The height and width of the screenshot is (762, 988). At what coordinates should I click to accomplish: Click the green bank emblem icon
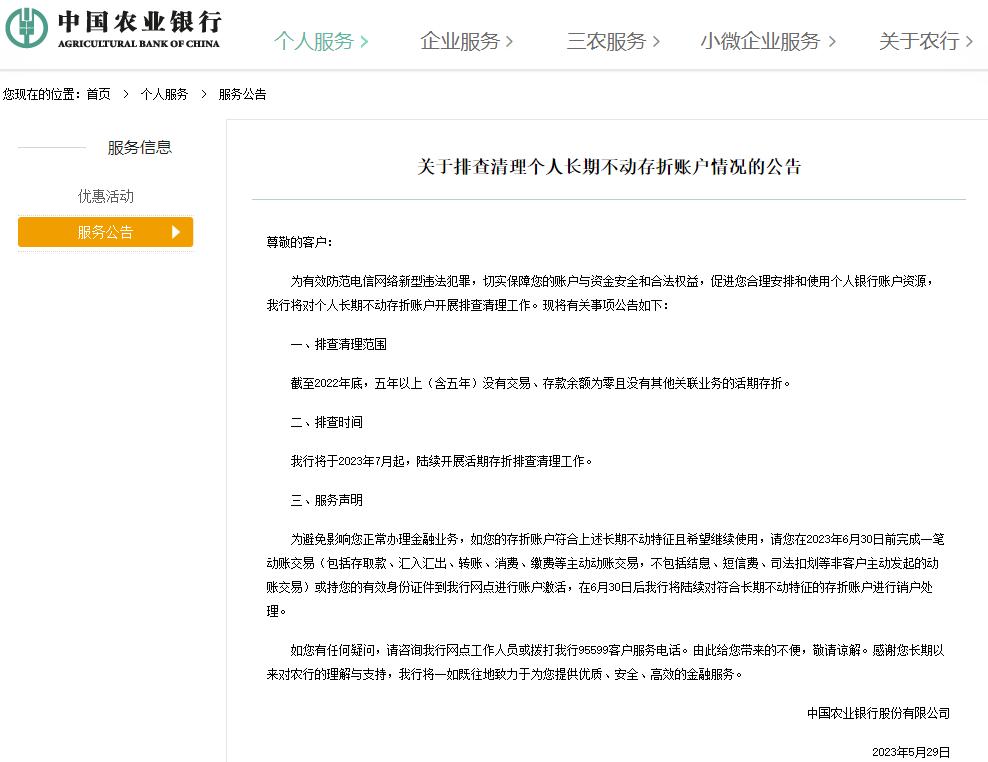tap(27, 30)
